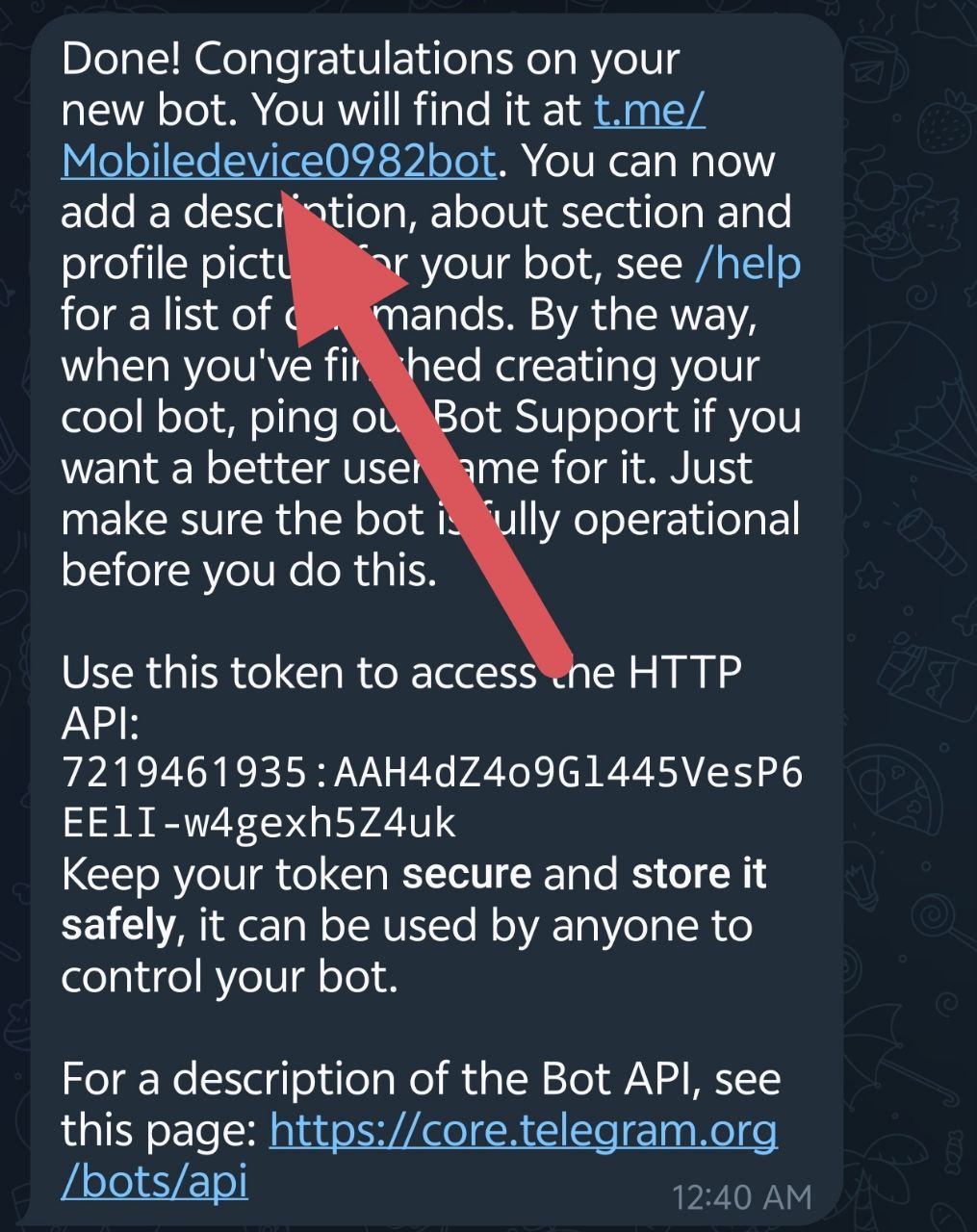The image size is (977, 1232).
Task: Open the t.me/ link on the second line
Action: click(x=650, y=111)
